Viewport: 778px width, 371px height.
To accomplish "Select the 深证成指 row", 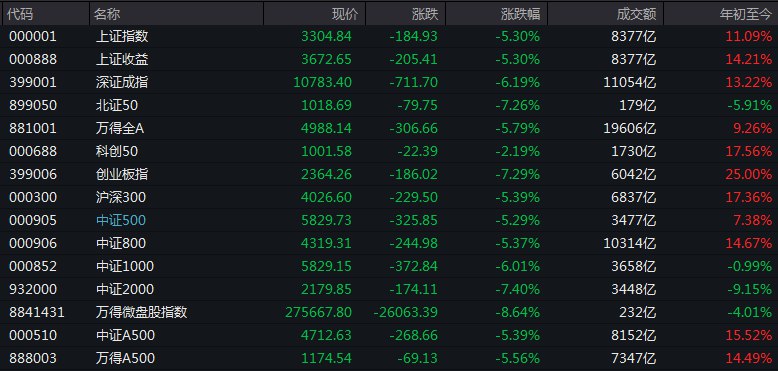I will click(x=389, y=82).
